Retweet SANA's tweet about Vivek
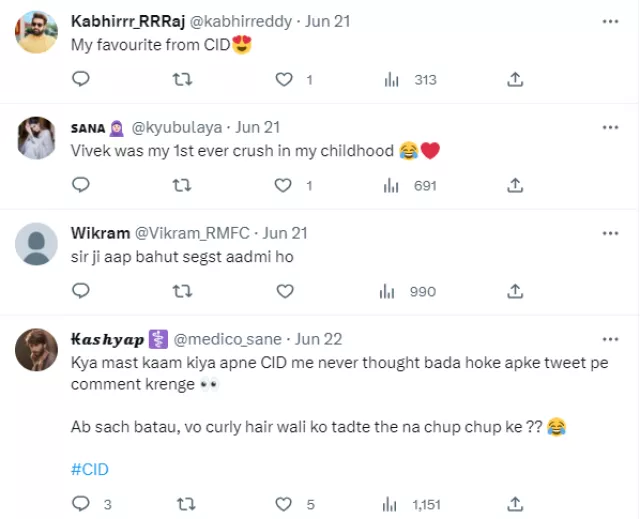 point(182,185)
